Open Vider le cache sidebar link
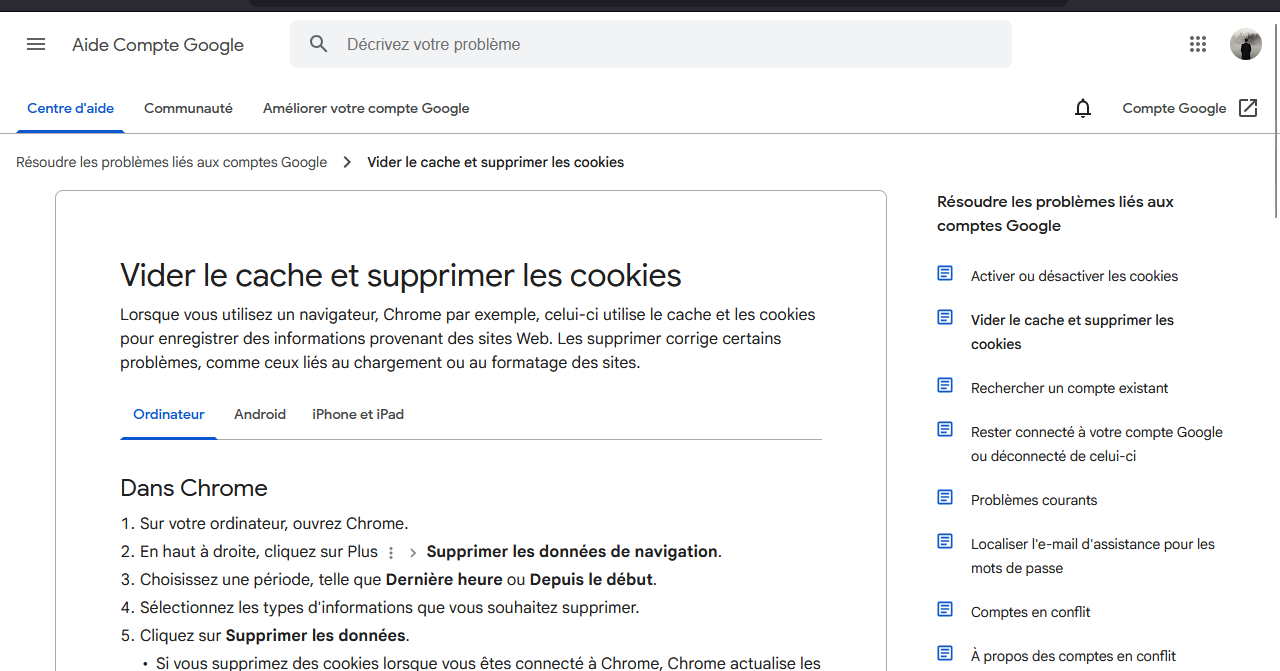The image size is (1280, 671). point(1072,332)
